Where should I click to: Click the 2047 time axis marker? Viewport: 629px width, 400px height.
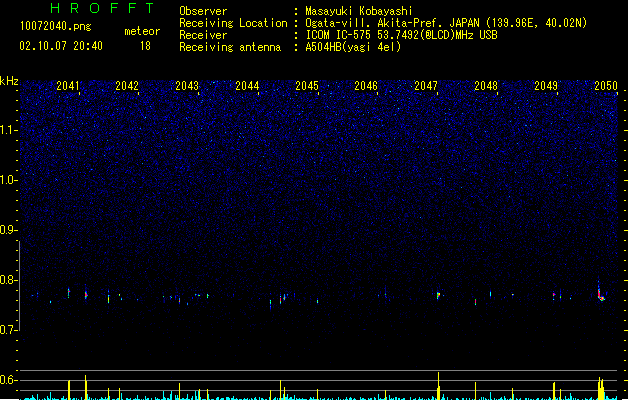point(426,86)
